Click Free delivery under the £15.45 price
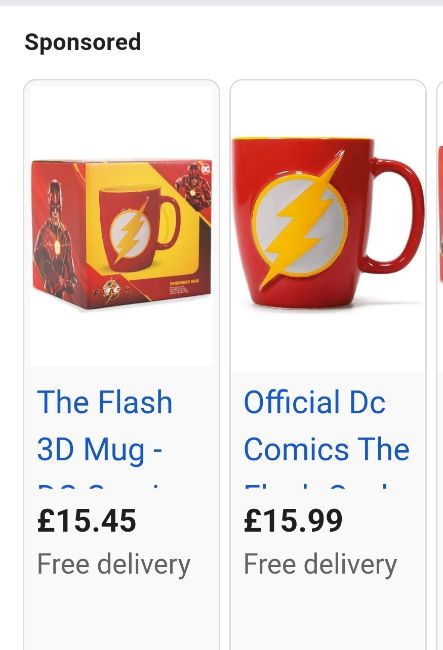443x650 pixels. (x=114, y=564)
